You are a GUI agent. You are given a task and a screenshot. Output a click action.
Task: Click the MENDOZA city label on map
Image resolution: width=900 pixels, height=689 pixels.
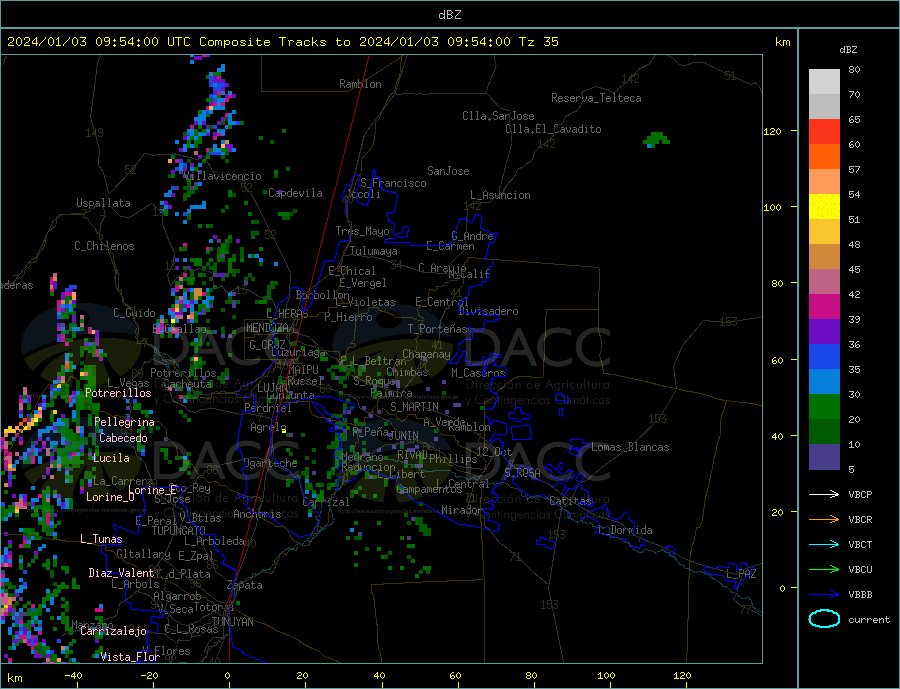point(267,328)
